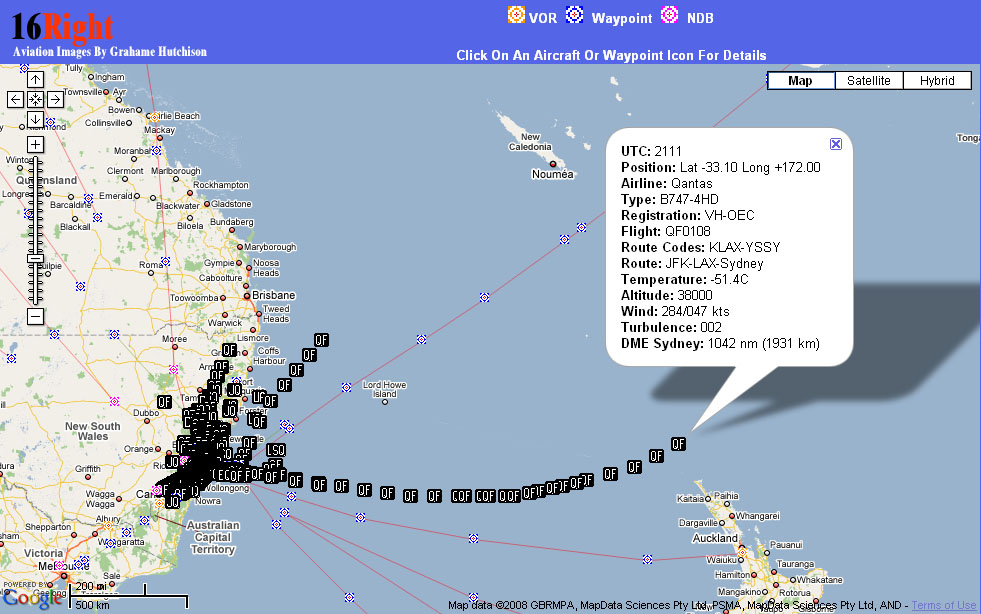Click 'Aviation Images By Grahame Hutchison' text
The height and width of the screenshot is (614, 981).
tap(110, 52)
